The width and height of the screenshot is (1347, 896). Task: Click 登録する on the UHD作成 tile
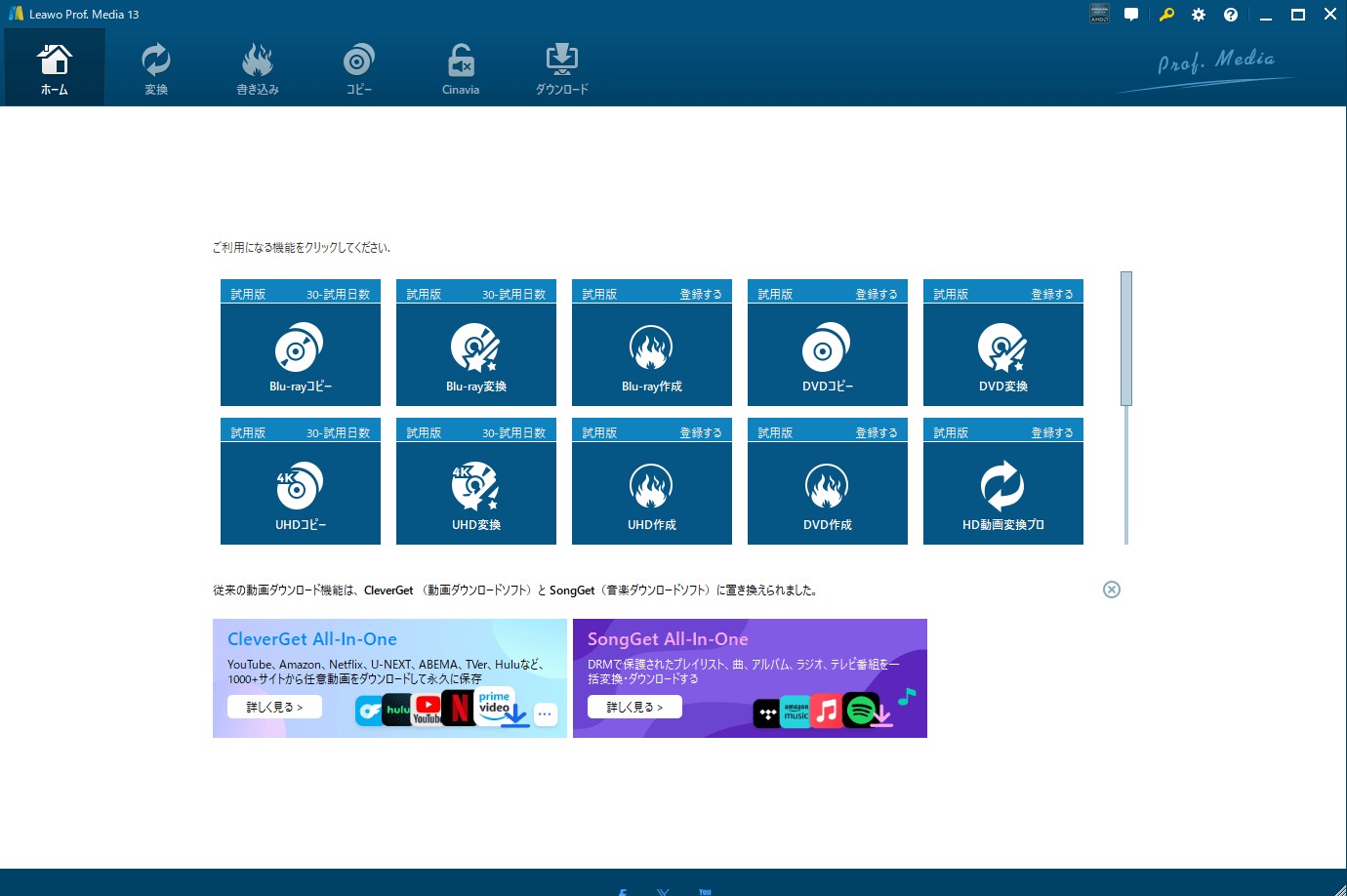701,432
